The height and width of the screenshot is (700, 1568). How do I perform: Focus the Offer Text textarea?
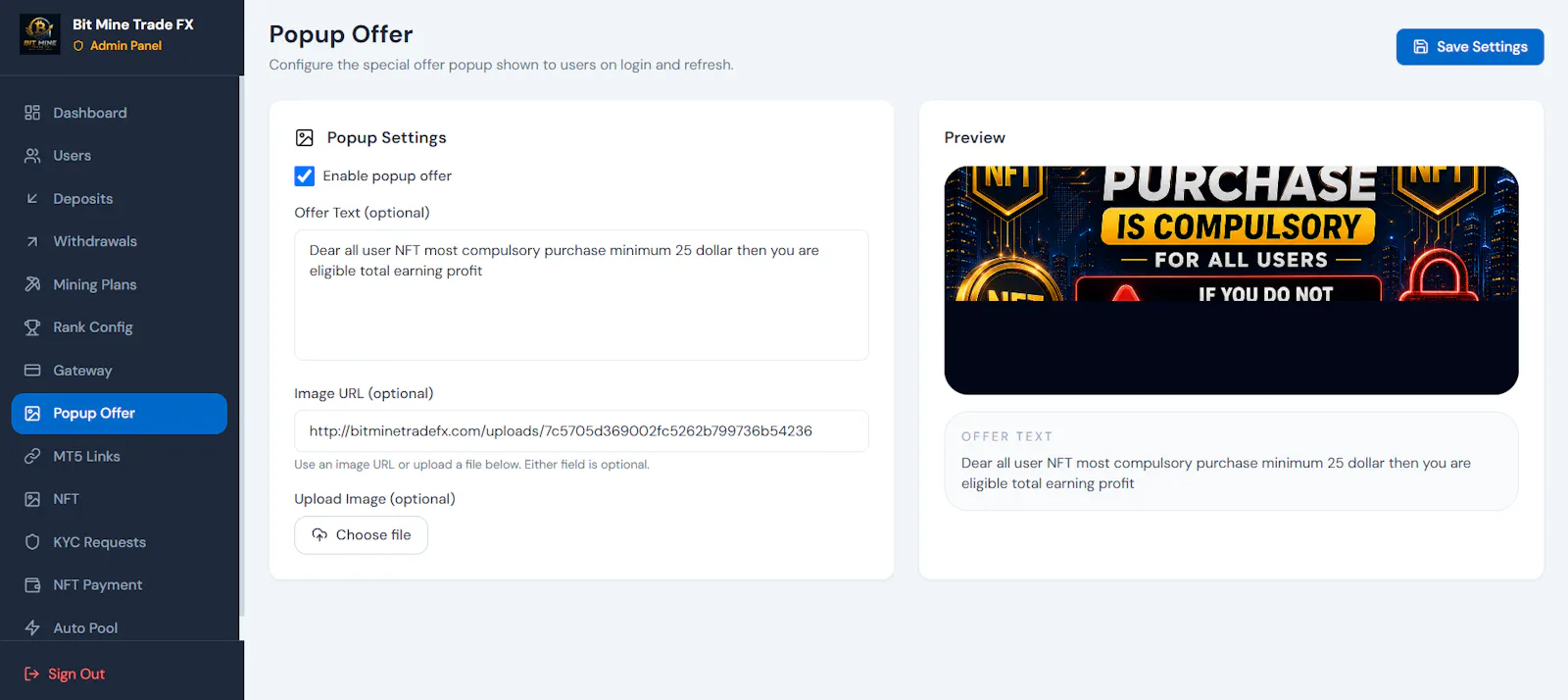581,295
